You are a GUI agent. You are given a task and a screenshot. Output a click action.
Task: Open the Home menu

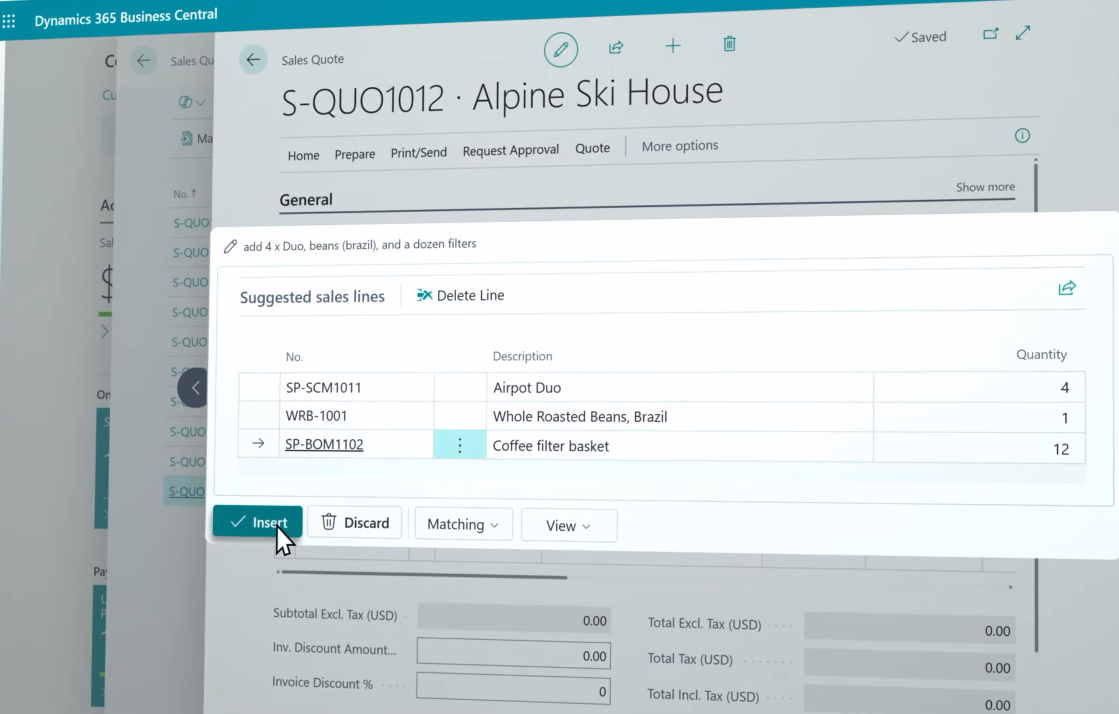tap(303, 155)
